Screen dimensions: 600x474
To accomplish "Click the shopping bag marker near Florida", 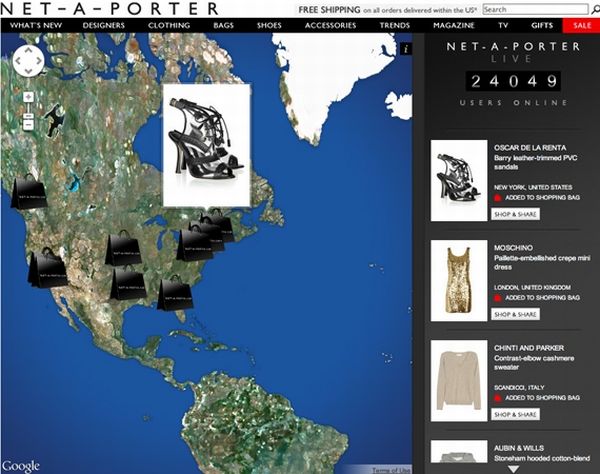I will (174, 293).
